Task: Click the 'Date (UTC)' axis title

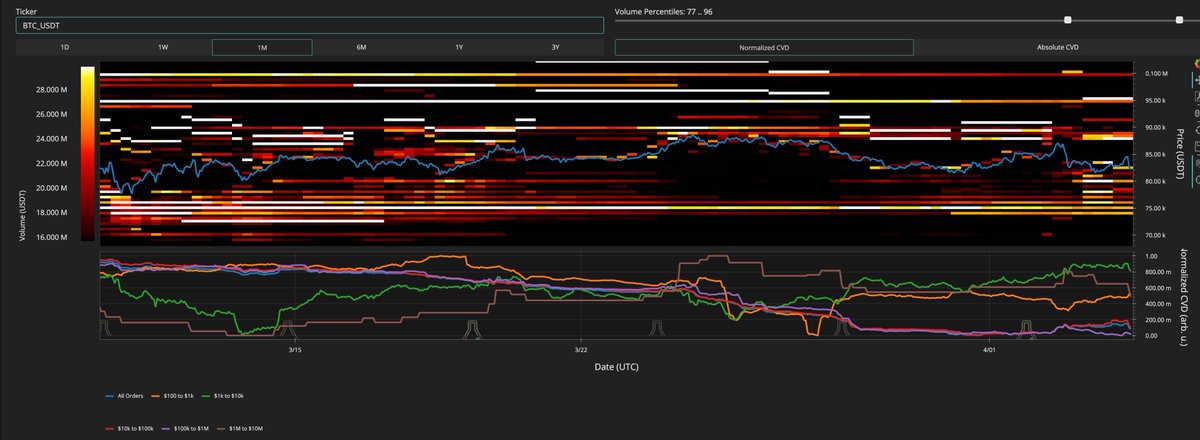Action: tap(615, 367)
